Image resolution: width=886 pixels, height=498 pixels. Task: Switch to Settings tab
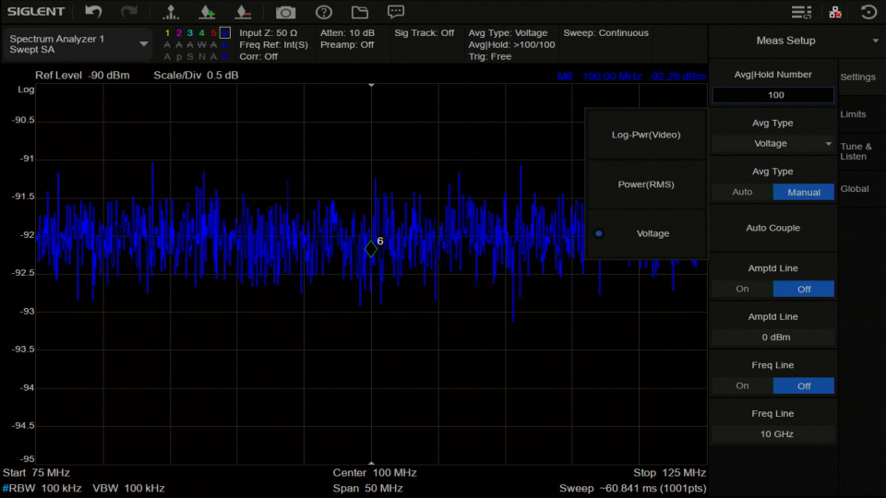coord(858,77)
